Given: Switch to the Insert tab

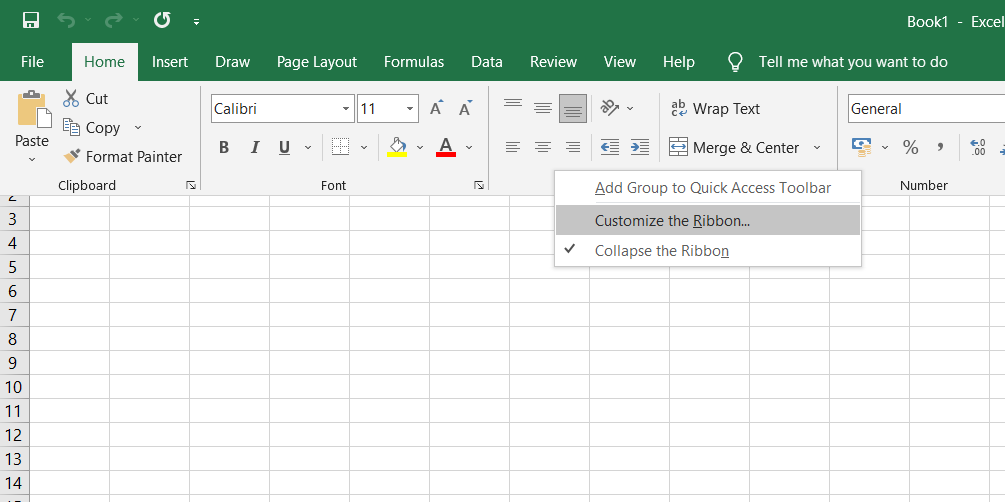Looking at the screenshot, I should [x=170, y=62].
